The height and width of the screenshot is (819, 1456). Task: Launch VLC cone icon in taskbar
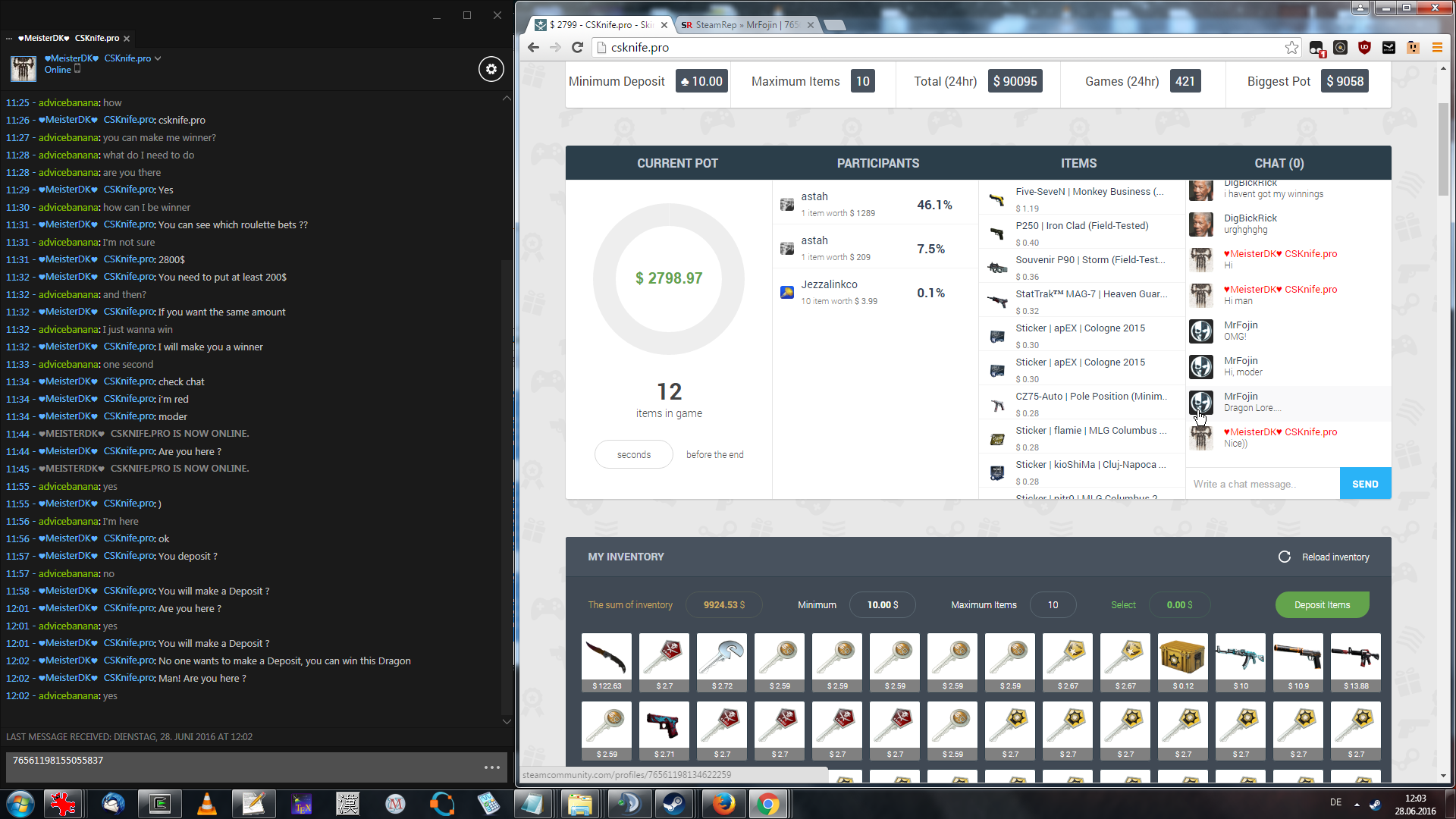click(x=206, y=803)
